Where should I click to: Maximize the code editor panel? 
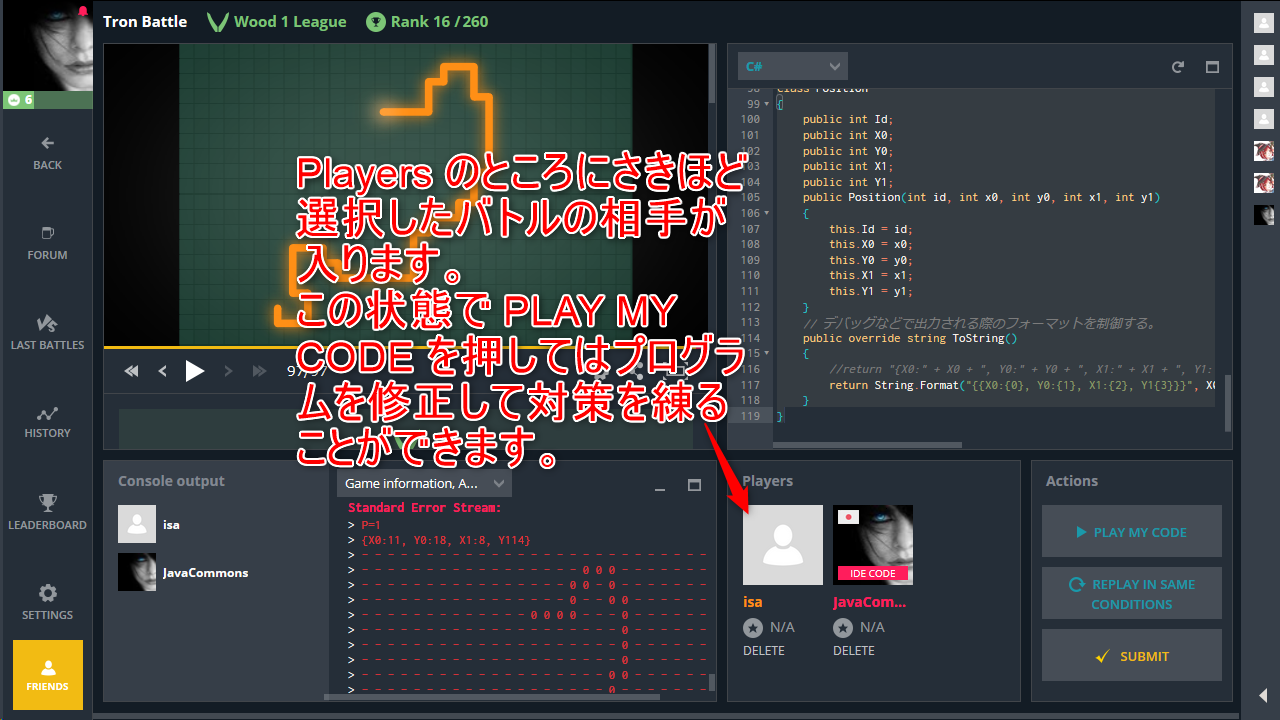[x=1212, y=67]
